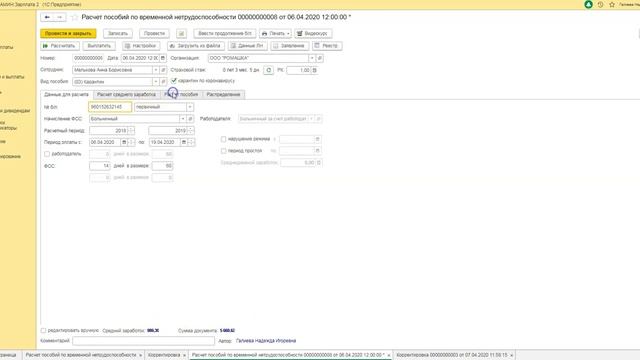Screen dimensions: 640x360
Task: Switch to Расчет пособия tab
Action: [x=181, y=95]
